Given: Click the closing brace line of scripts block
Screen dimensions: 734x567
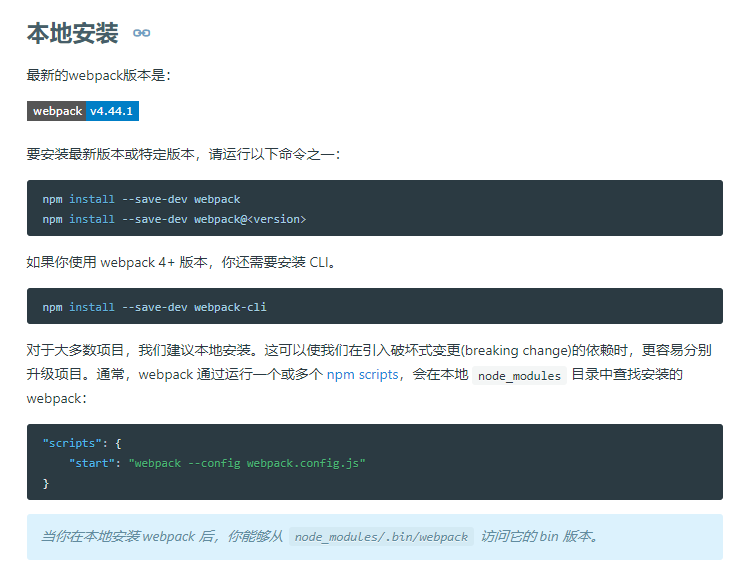Looking at the screenshot, I should tap(45, 483).
